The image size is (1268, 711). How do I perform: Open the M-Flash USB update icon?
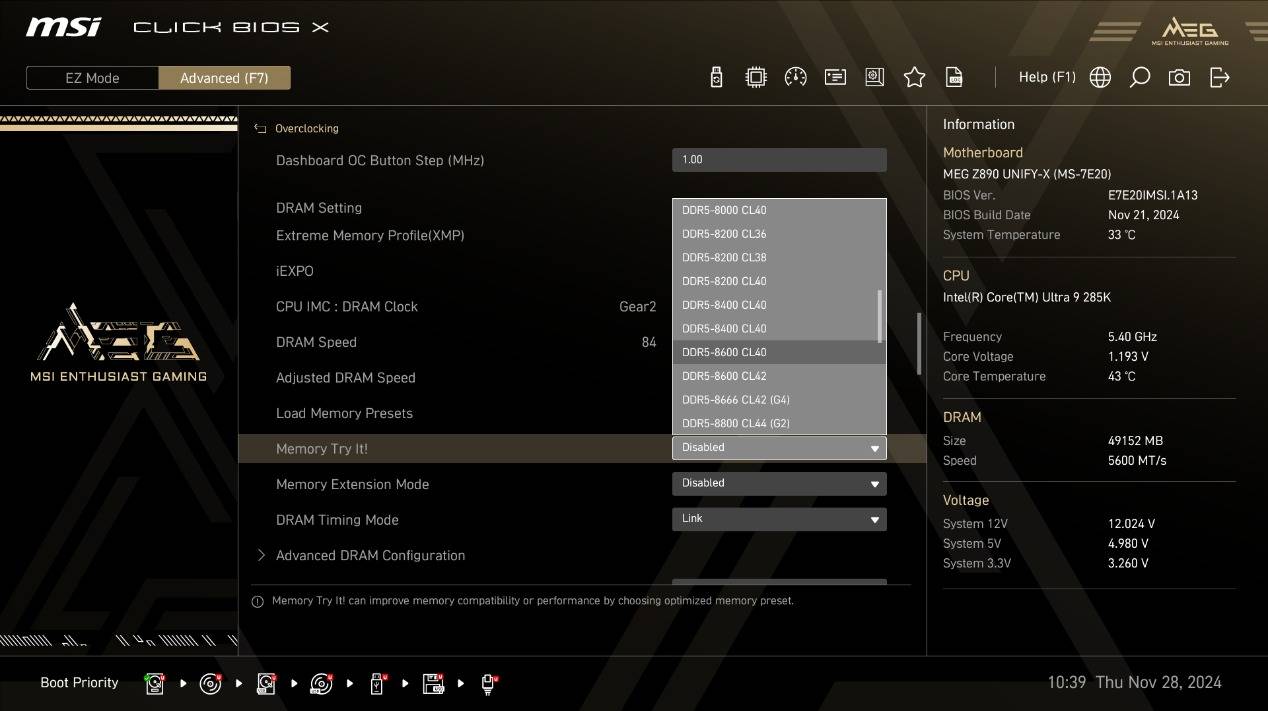[716, 78]
